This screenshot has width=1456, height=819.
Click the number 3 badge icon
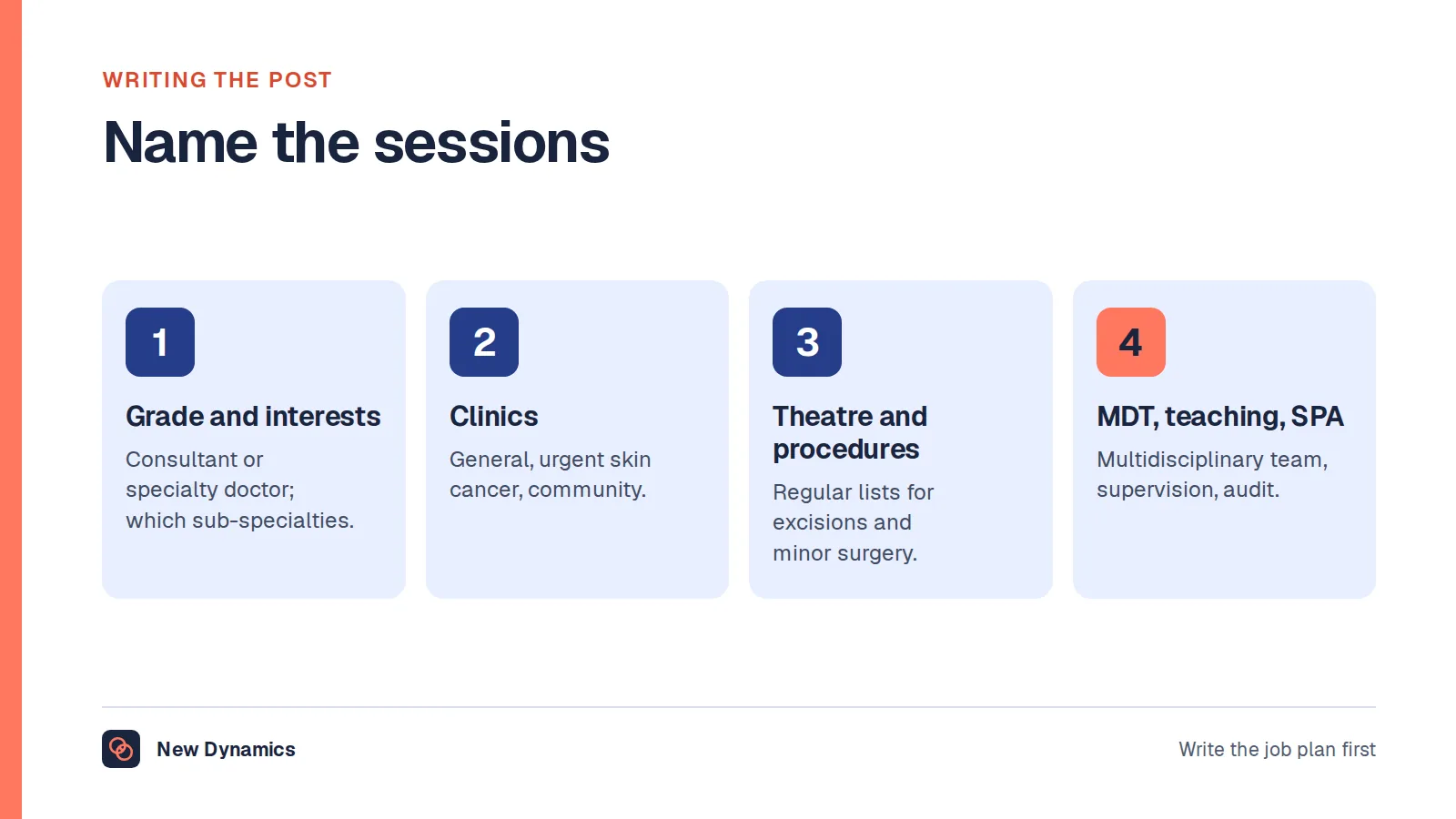807,342
